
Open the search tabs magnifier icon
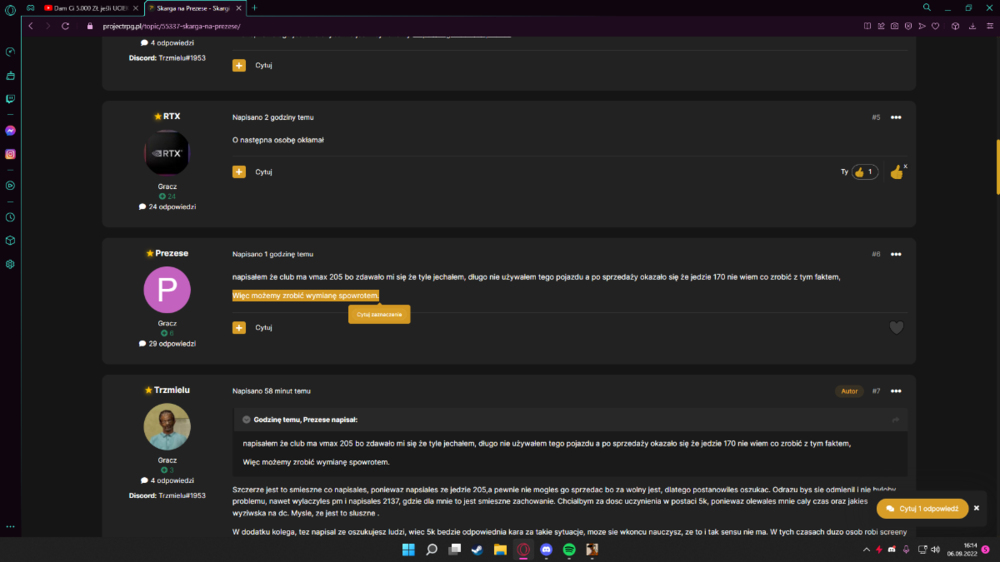point(927,8)
